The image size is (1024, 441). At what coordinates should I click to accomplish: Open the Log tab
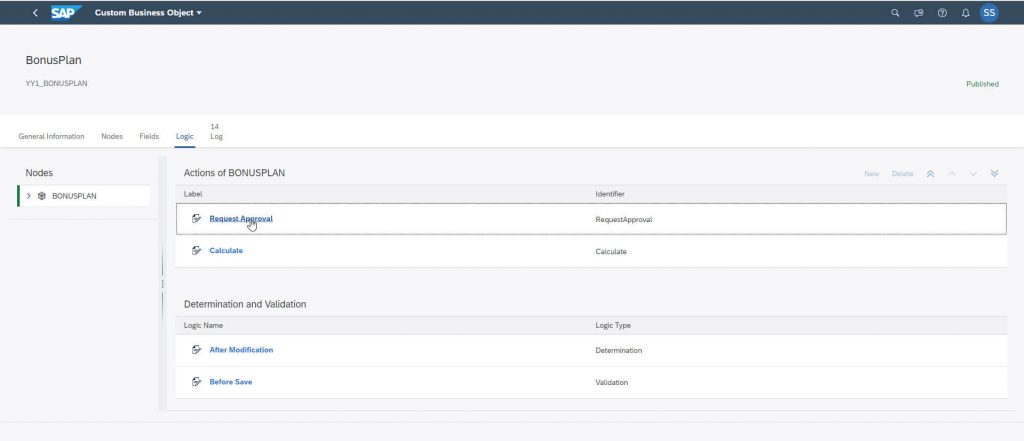(x=216, y=133)
